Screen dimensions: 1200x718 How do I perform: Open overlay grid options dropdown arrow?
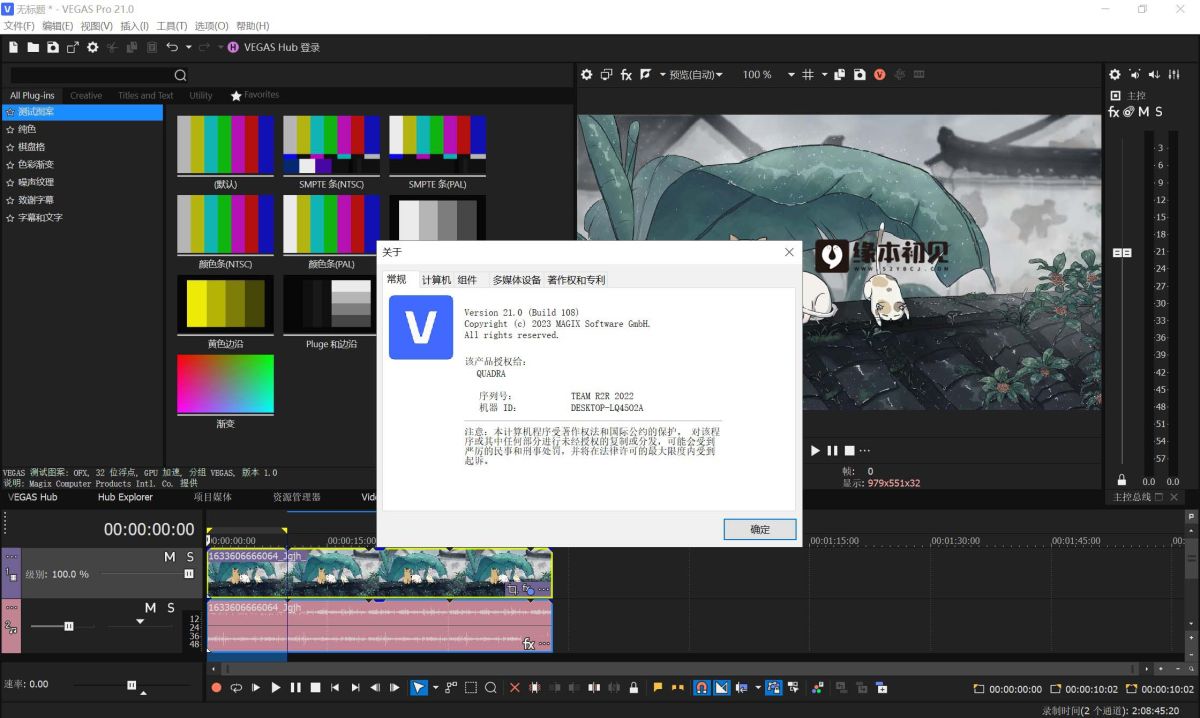[x=824, y=75]
